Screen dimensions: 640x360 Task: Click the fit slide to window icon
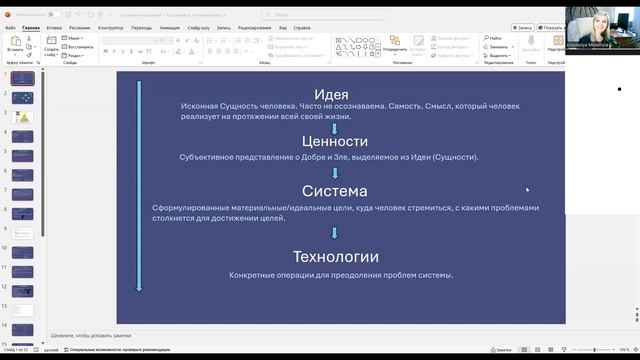click(x=636, y=350)
